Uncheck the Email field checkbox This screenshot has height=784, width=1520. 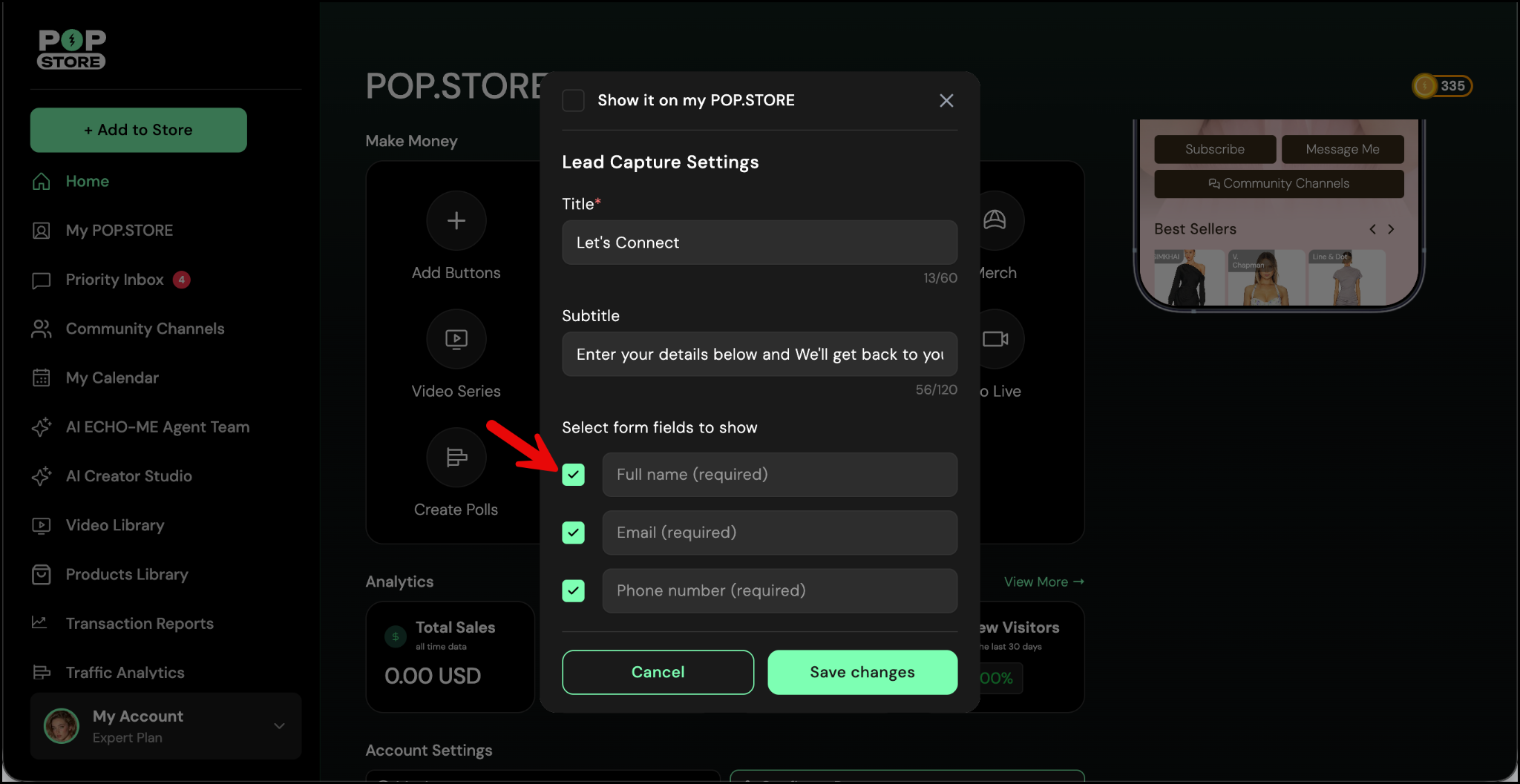[x=574, y=533]
